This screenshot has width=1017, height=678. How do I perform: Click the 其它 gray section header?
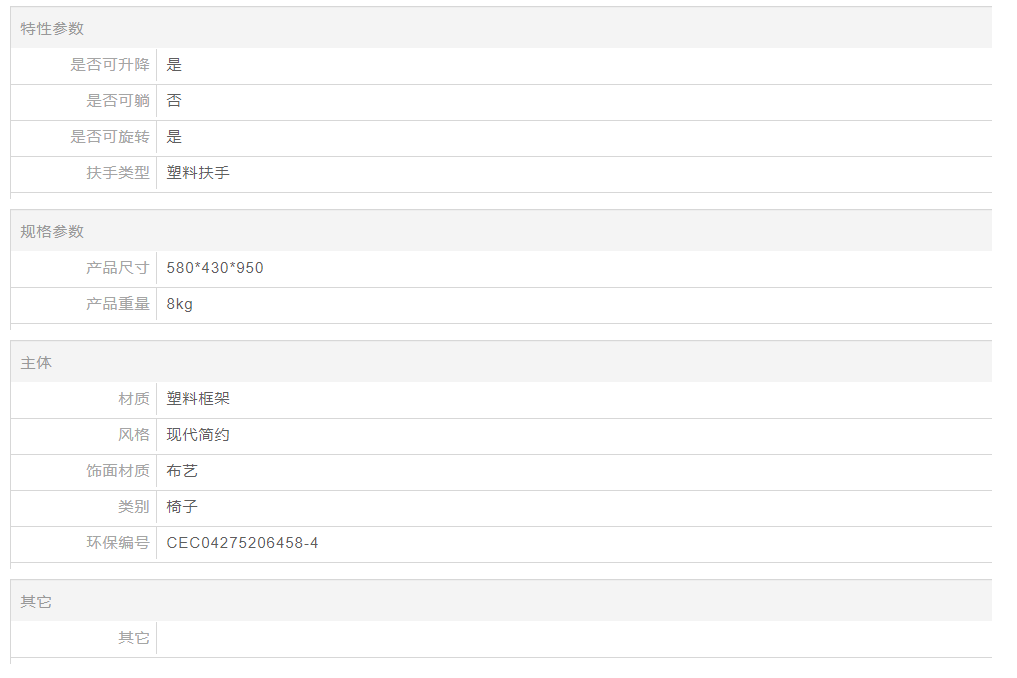pos(37,602)
